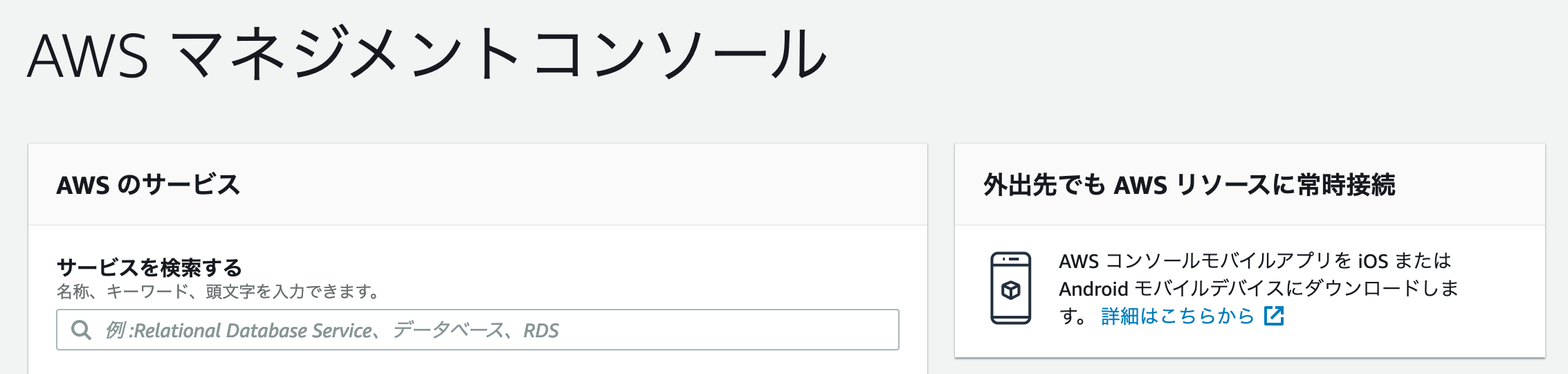Click the word AWS in the page title
The image size is (1568, 374).
pyautogui.click(x=88, y=55)
